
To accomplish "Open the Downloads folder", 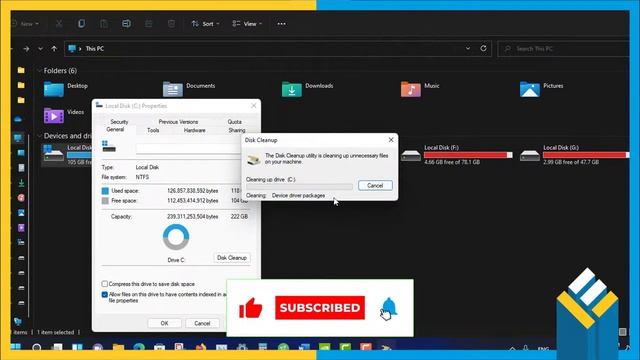I will click(307, 89).
